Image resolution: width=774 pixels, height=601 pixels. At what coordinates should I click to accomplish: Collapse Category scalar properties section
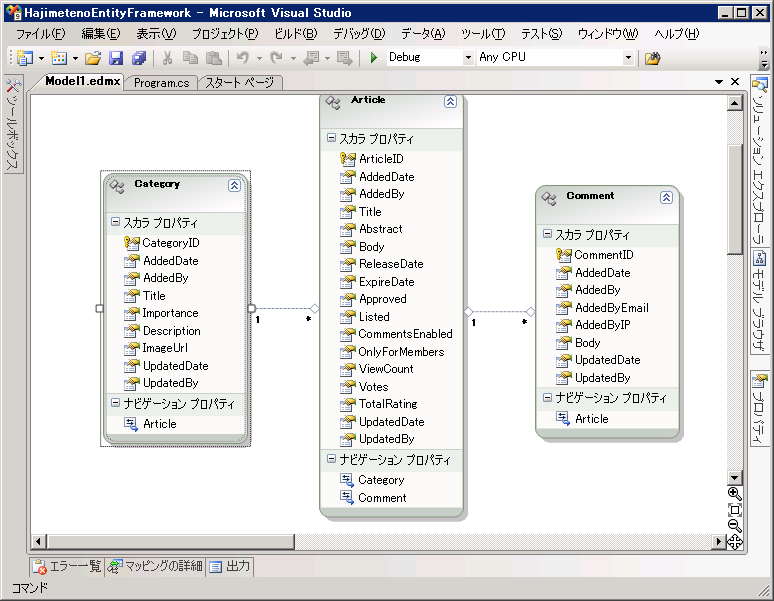pos(115,222)
